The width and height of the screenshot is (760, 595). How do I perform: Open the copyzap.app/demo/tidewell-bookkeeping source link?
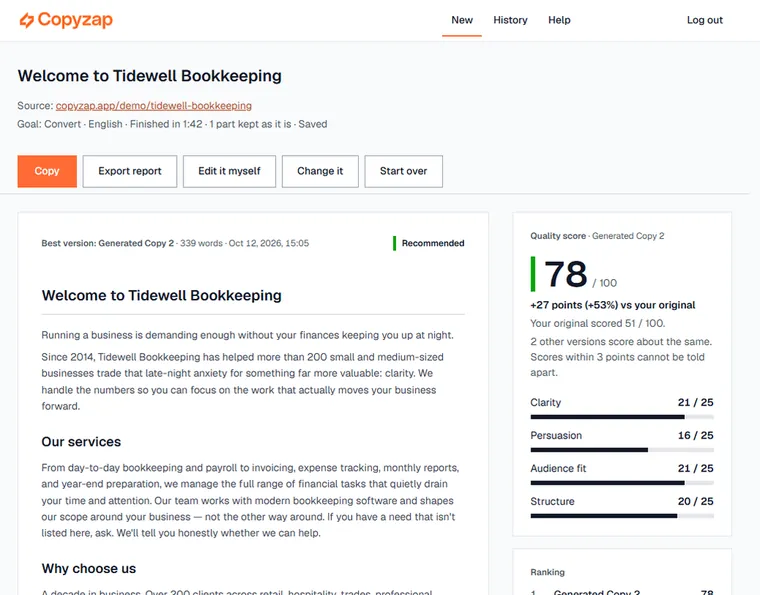pyautogui.click(x=154, y=106)
